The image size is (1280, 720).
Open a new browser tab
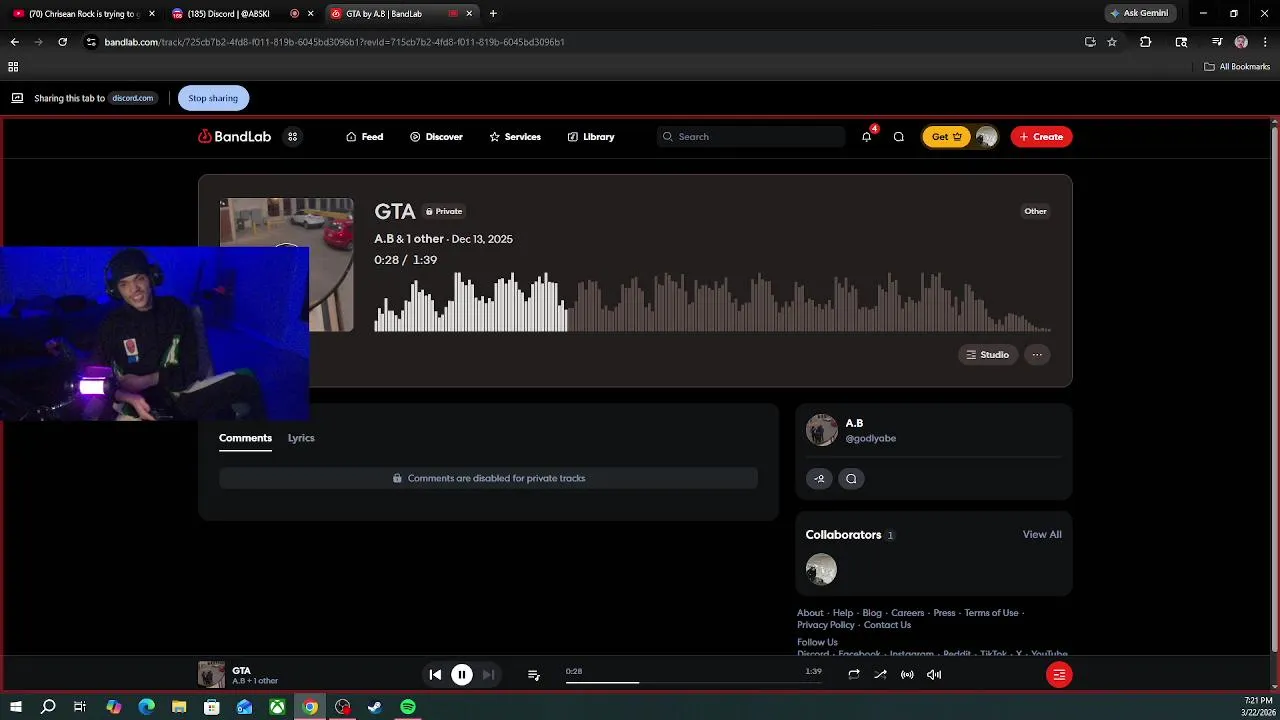pyautogui.click(x=493, y=14)
